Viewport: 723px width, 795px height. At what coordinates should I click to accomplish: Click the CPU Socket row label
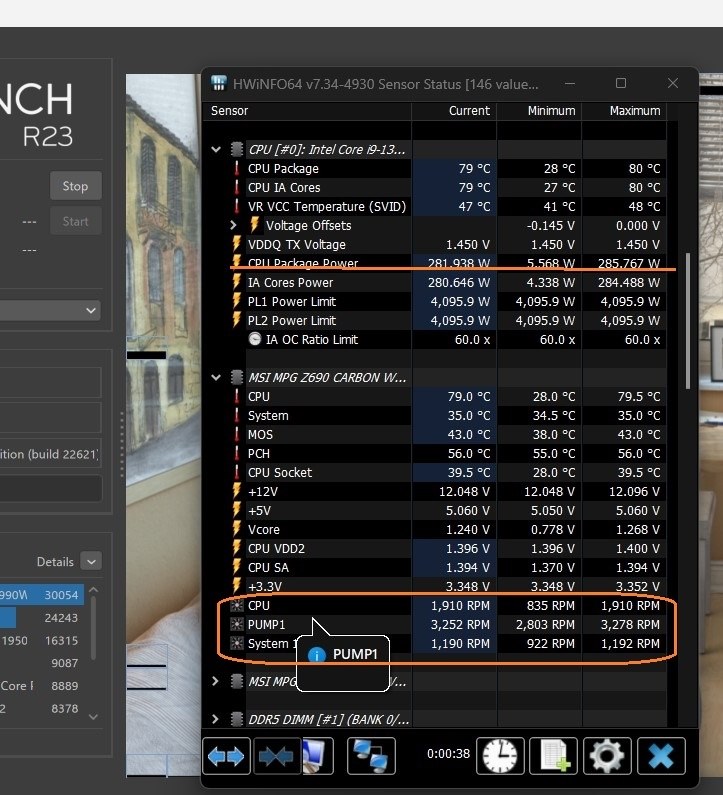click(280, 473)
